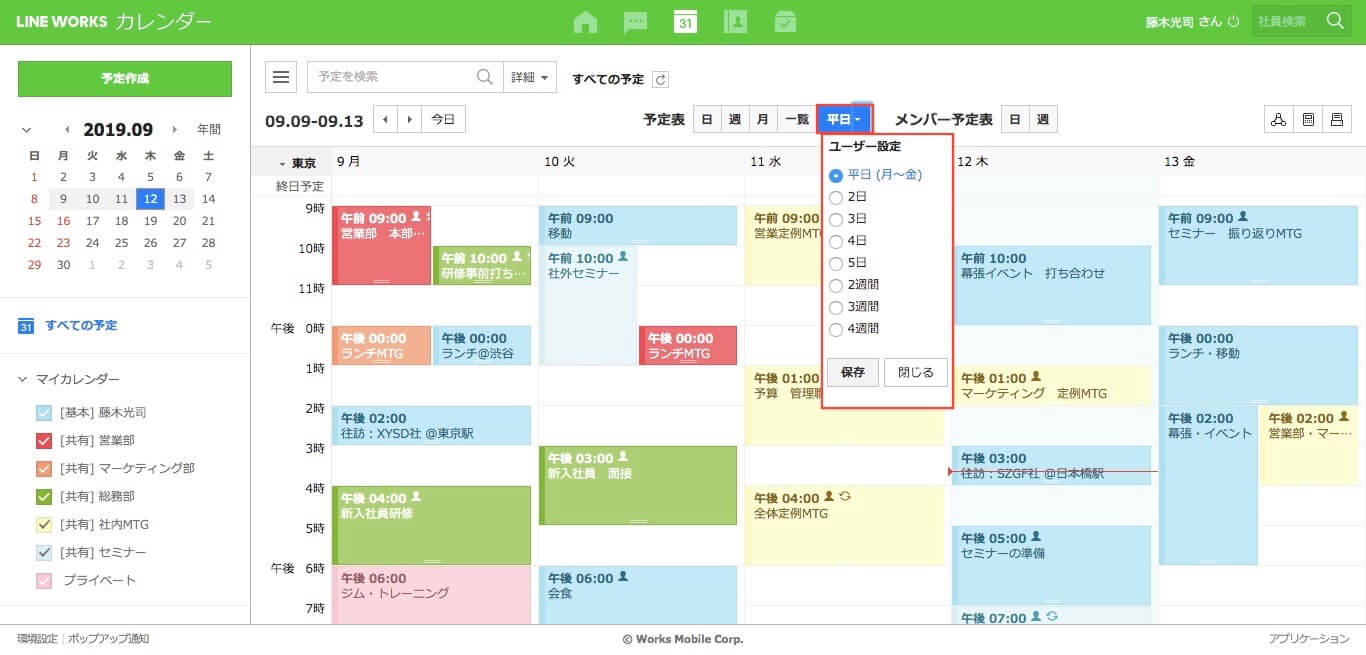This screenshot has width=1366, height=655.
Task: Click the 予定作成 button
Action: tap(125, 79)
